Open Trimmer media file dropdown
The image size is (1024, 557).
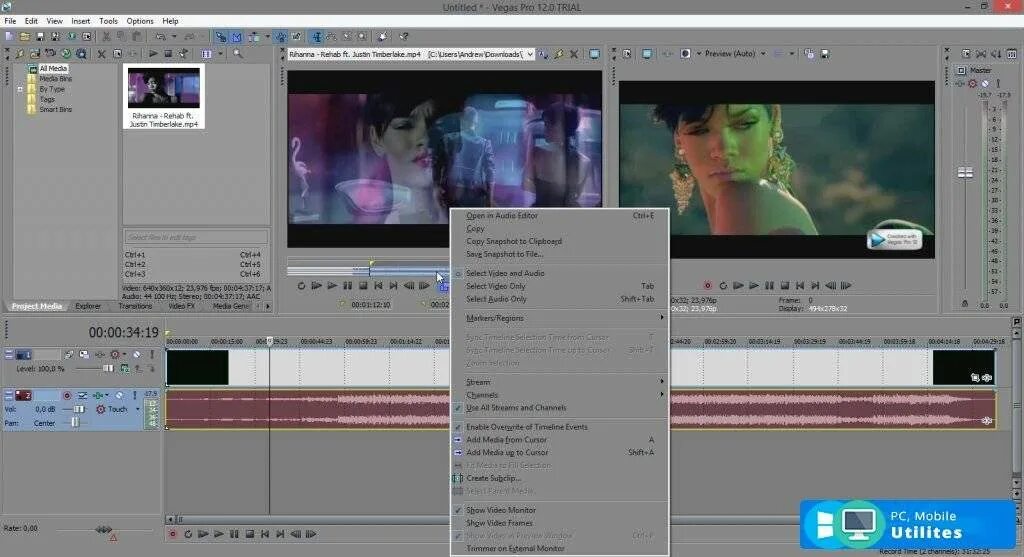(530, 54)
